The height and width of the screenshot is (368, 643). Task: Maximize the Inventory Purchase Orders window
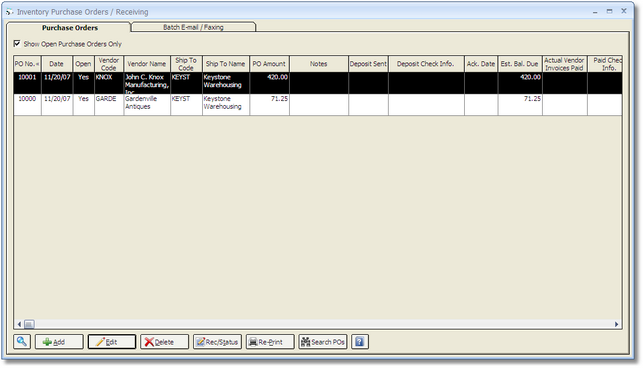pos(610,11)
